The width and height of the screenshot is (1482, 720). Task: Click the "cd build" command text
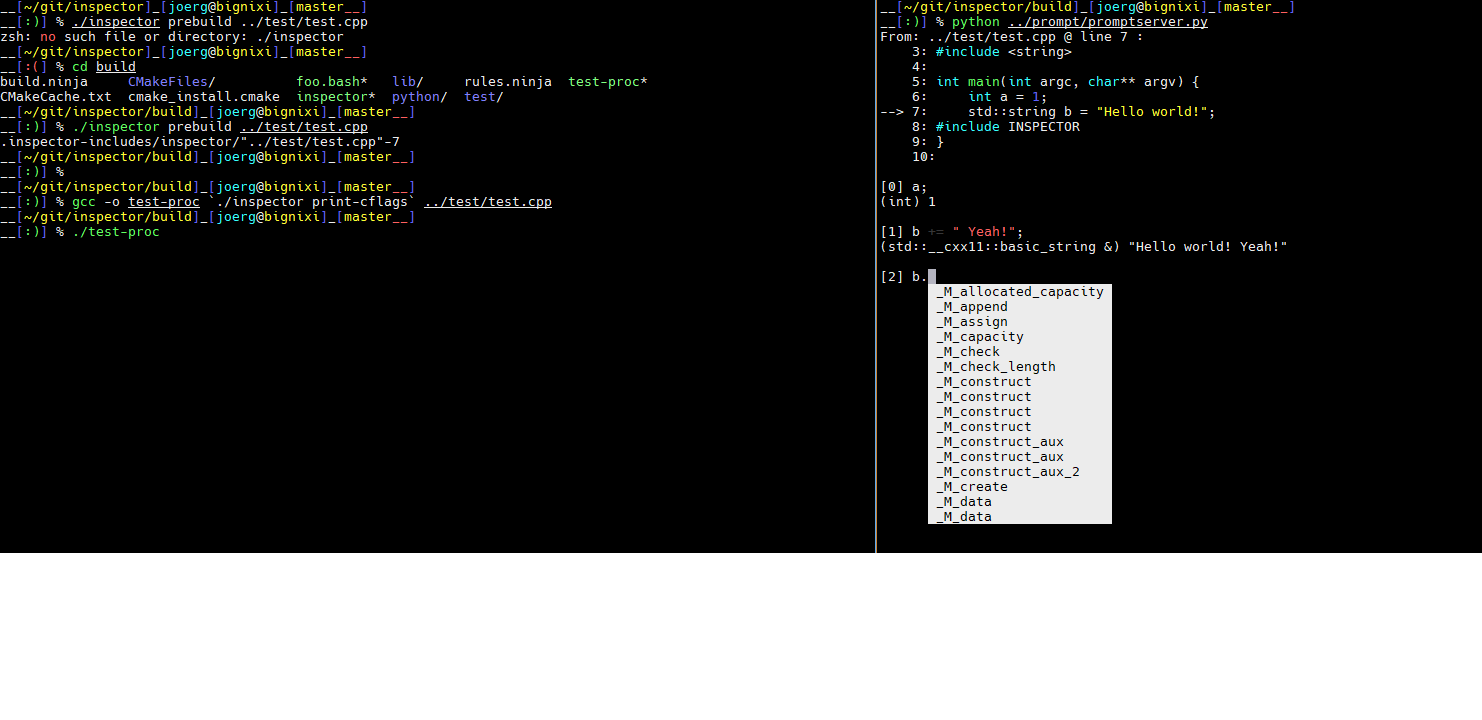click(104, 67)
